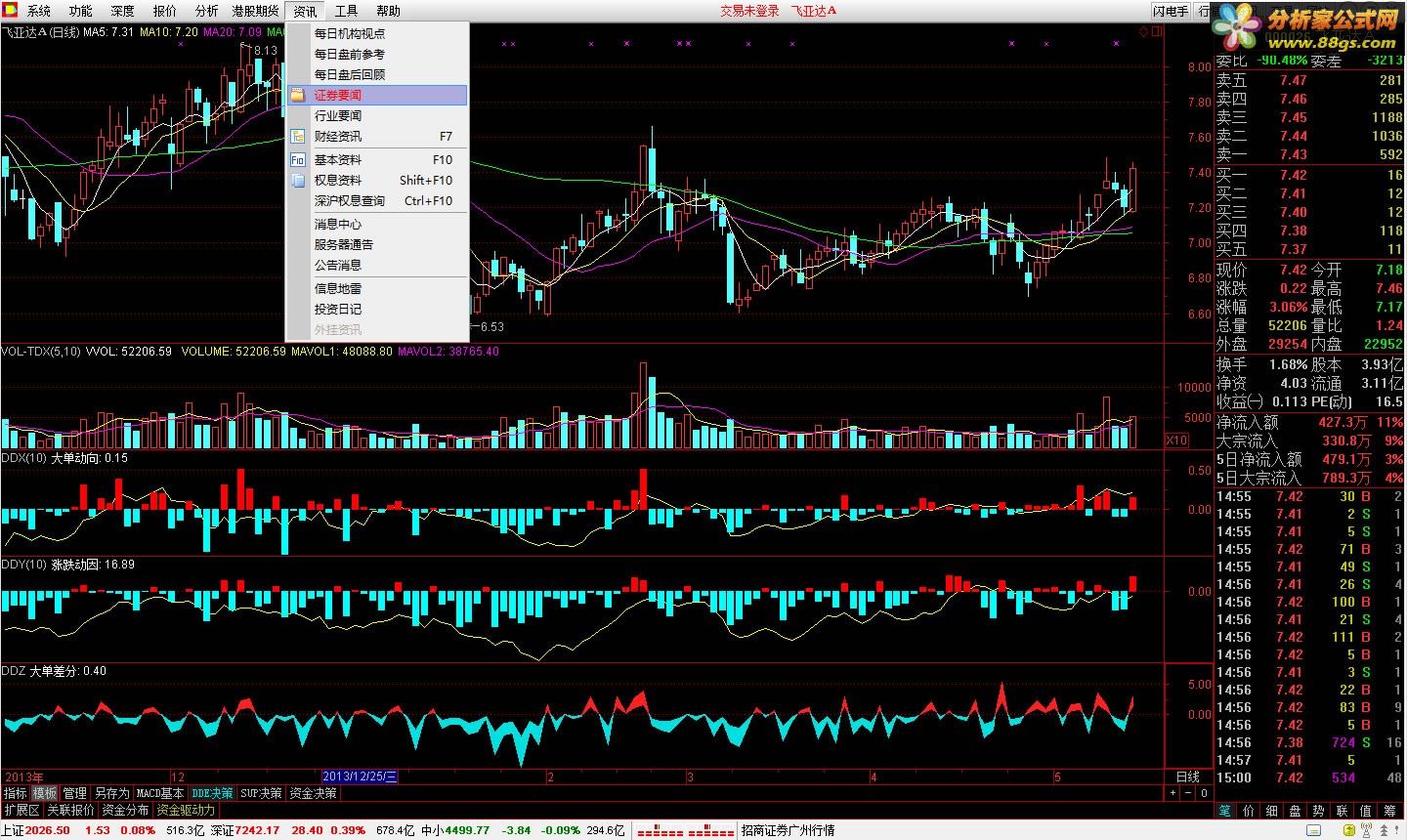The width and height of the screenshot is (1407, 840).
Task: Click the diamond icon above the price axis
Action: [1143, 32]
